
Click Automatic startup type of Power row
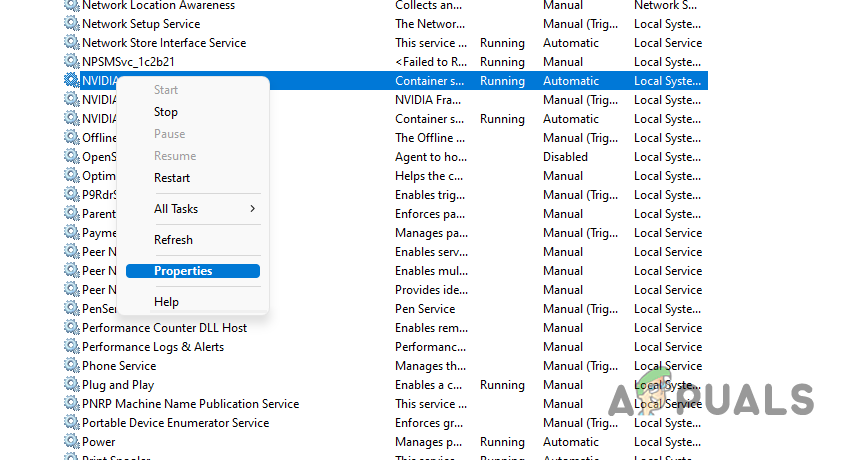571,441
